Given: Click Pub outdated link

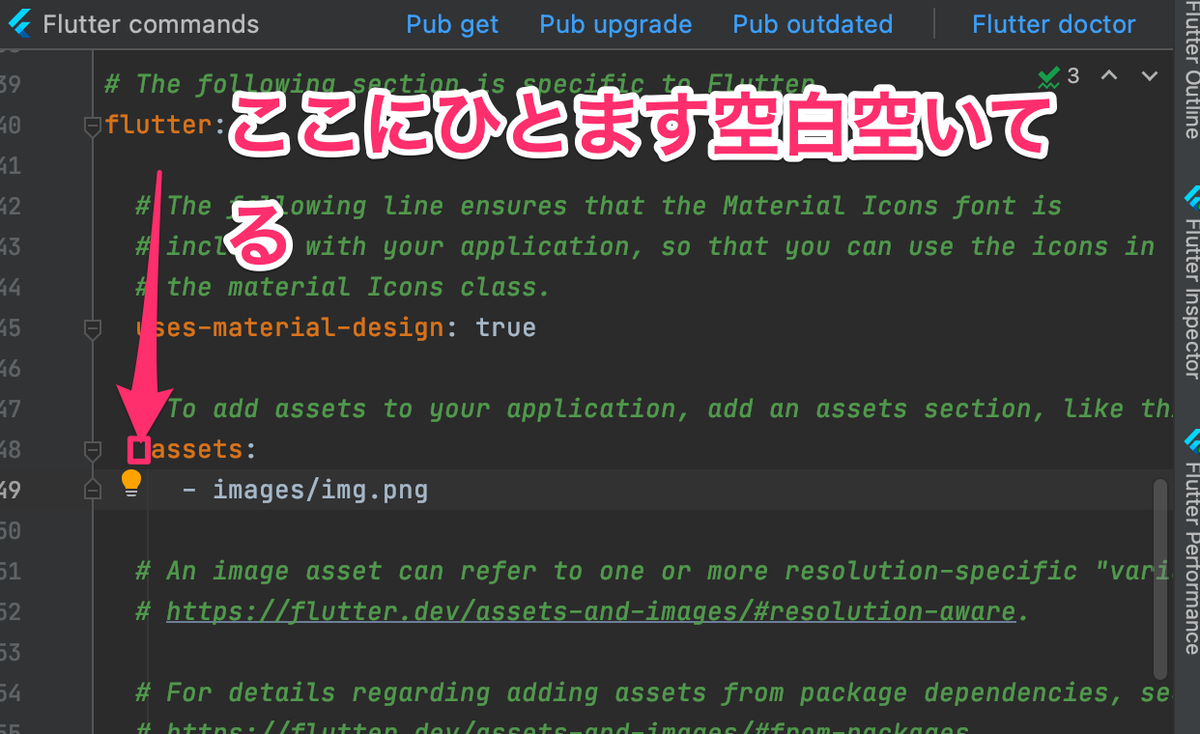Looking at the screenshot, I should click(812, 24).
